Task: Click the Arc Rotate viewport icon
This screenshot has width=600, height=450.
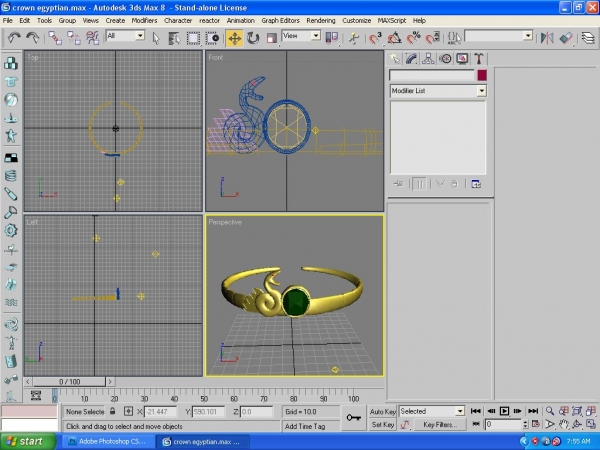Action: (577, 424)
